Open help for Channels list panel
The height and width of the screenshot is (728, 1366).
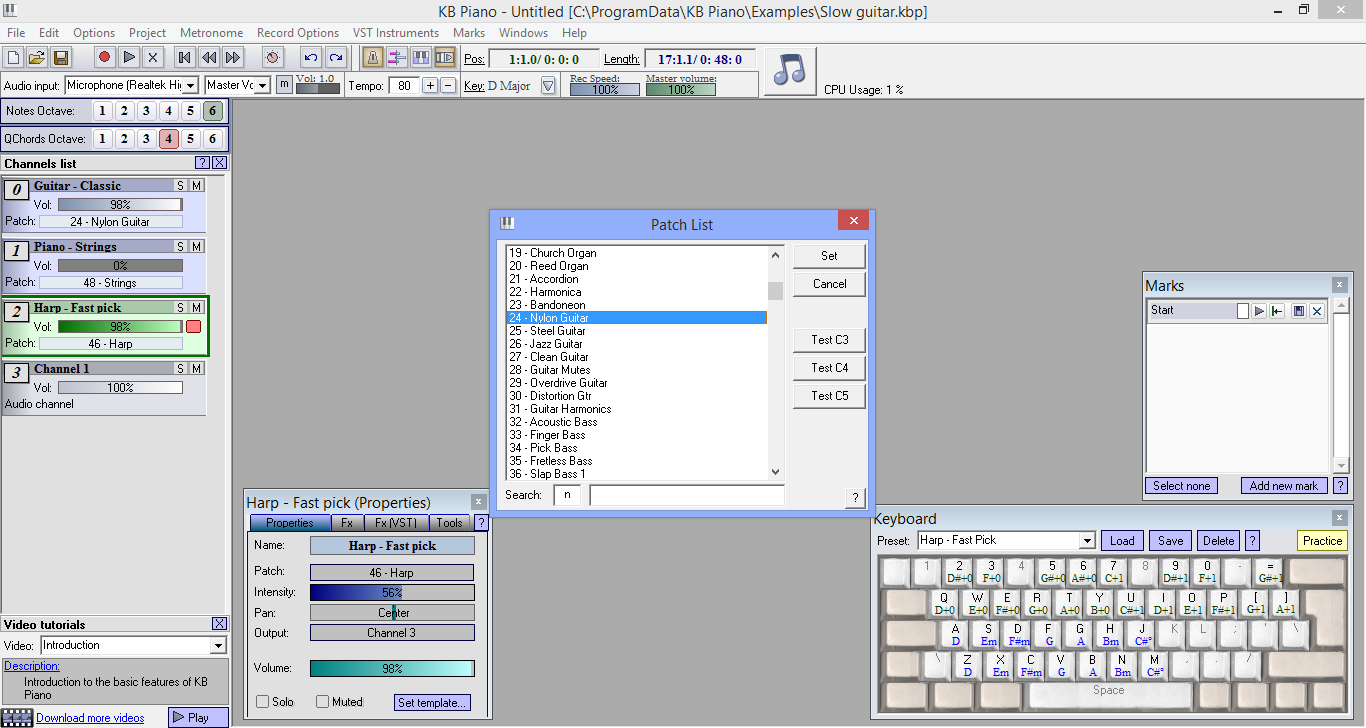[203, 163]
